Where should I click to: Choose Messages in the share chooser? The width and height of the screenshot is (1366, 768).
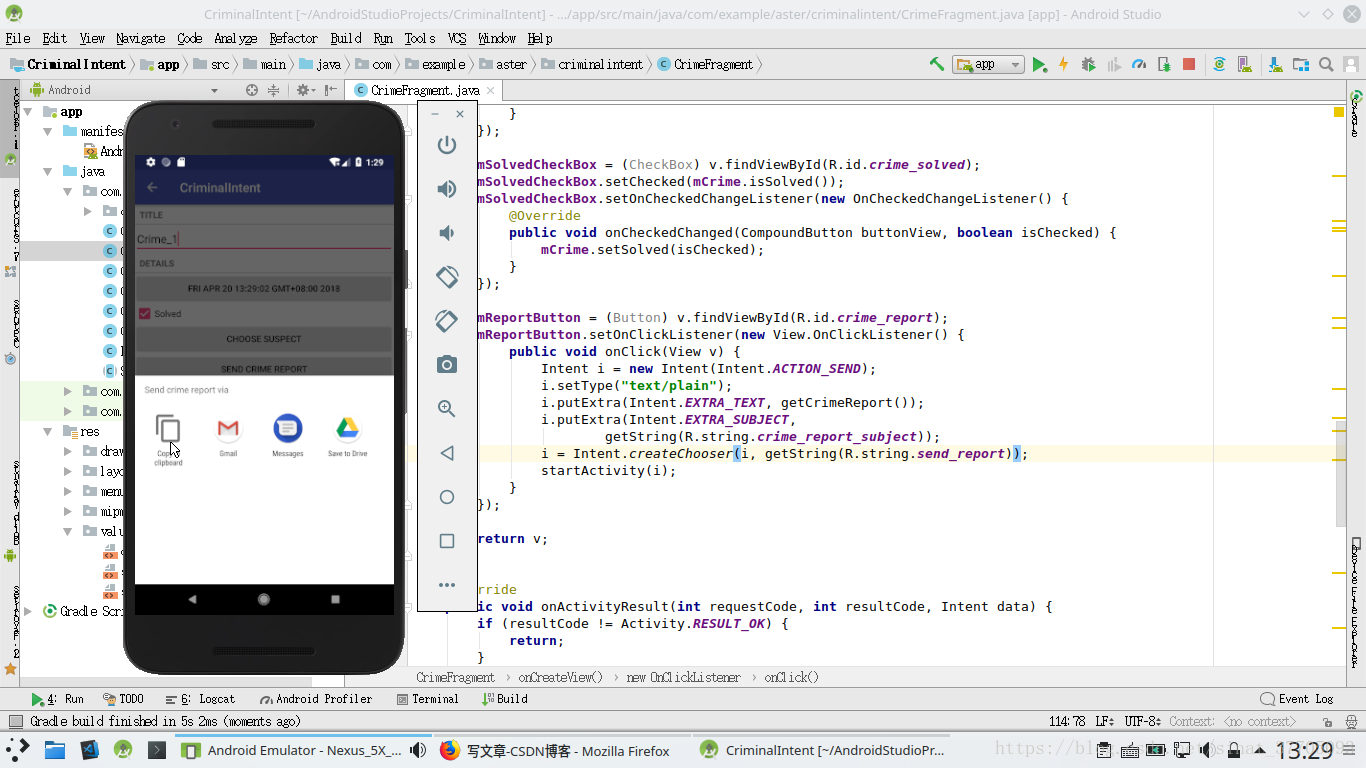click(288, 435)
